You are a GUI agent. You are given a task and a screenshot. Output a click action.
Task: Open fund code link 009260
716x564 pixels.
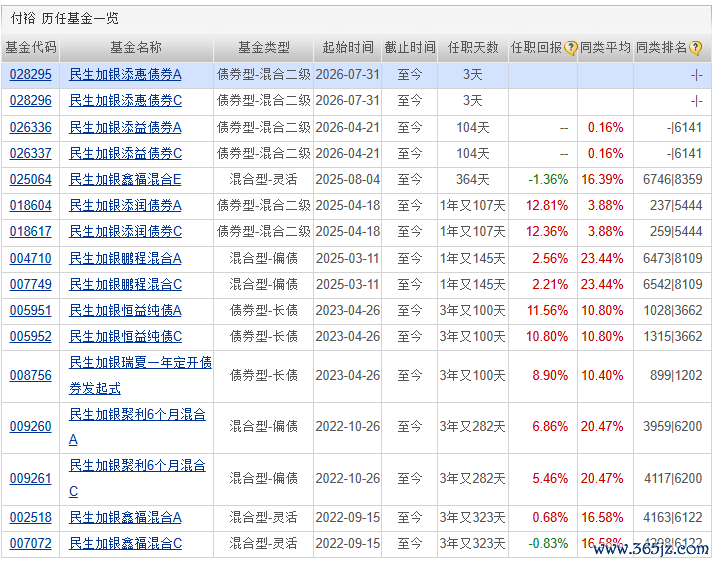(x=31, y=427)
